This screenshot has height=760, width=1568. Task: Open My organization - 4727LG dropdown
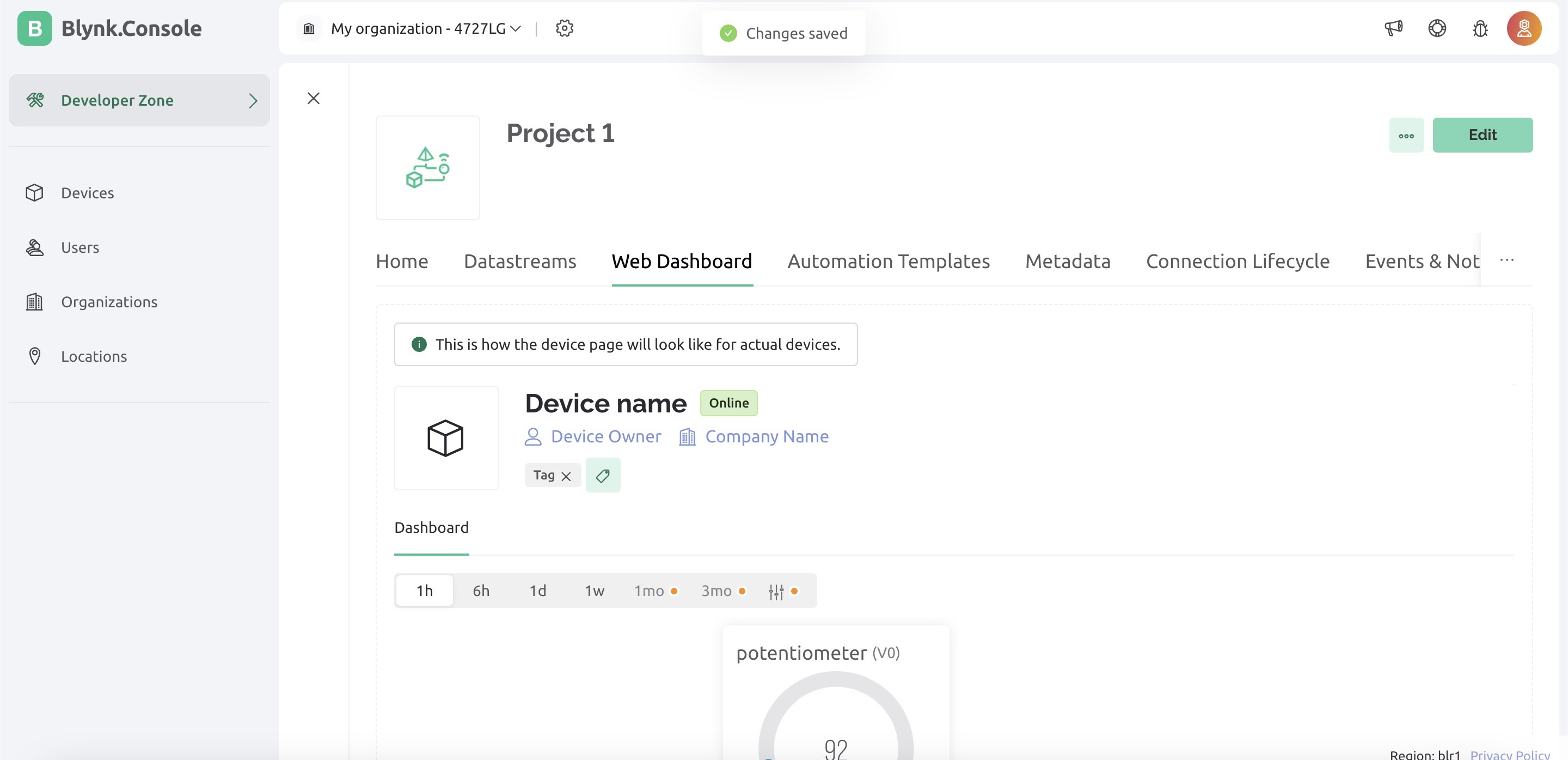pos(425,29)
